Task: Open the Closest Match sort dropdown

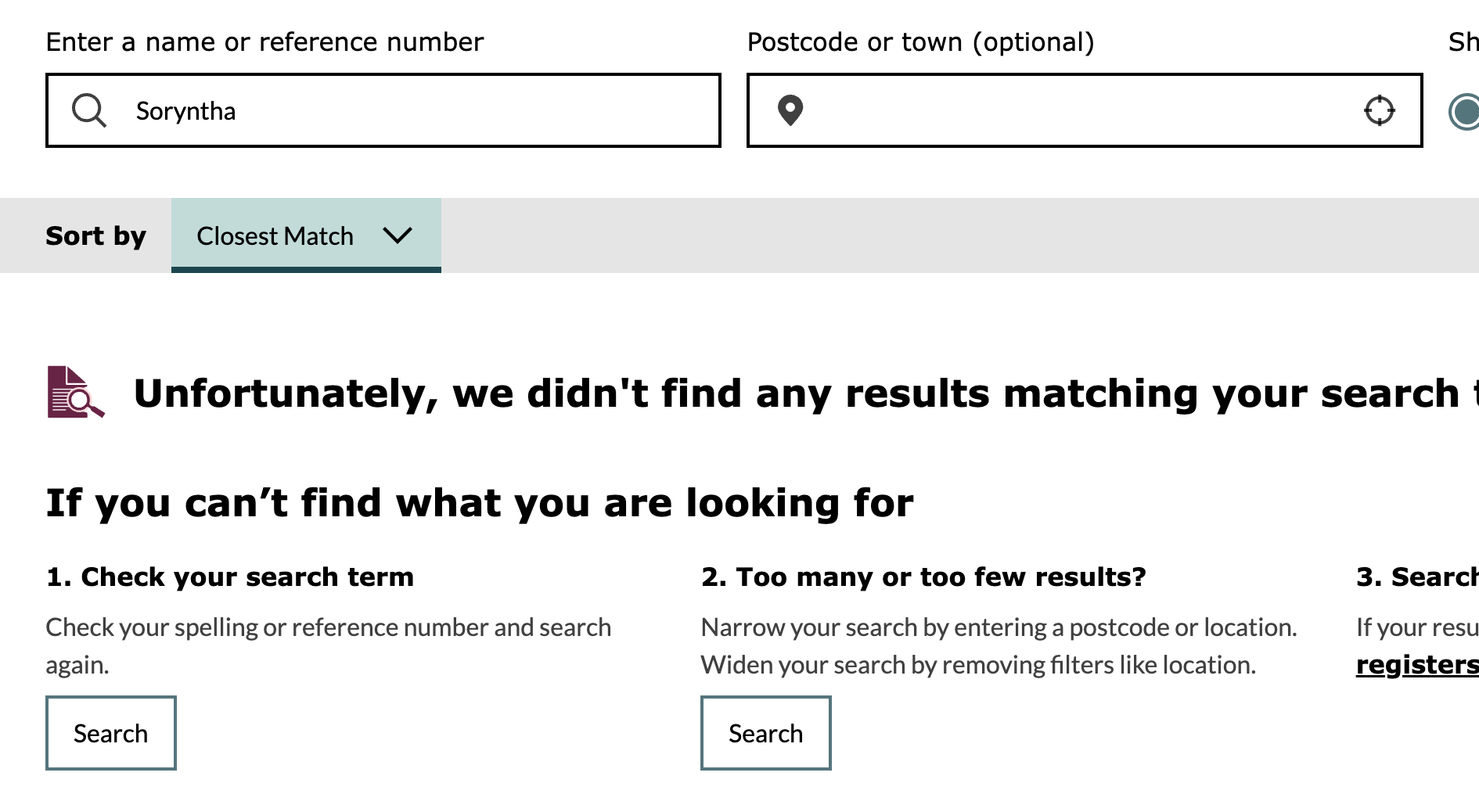Action: click(x=306, y=235)
